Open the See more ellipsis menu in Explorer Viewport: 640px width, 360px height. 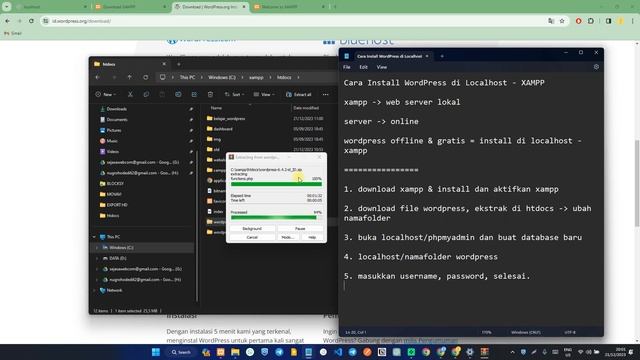(325, 94)
